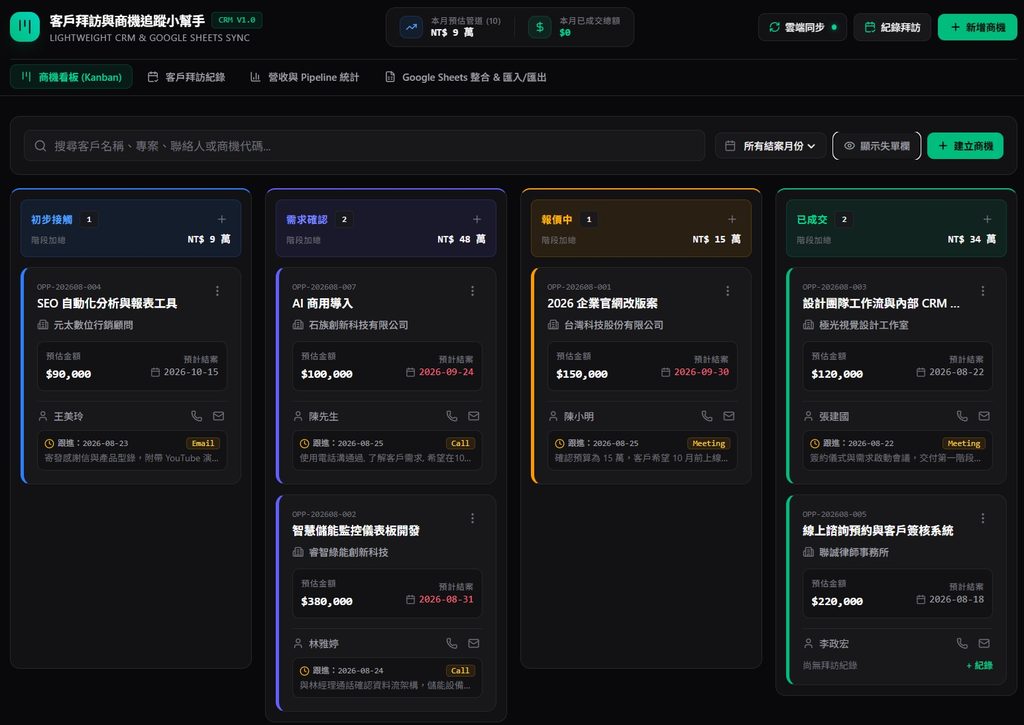The image size is (1024, 725).
Task: Click the $380,000 amount value
Action: point(327,602)
